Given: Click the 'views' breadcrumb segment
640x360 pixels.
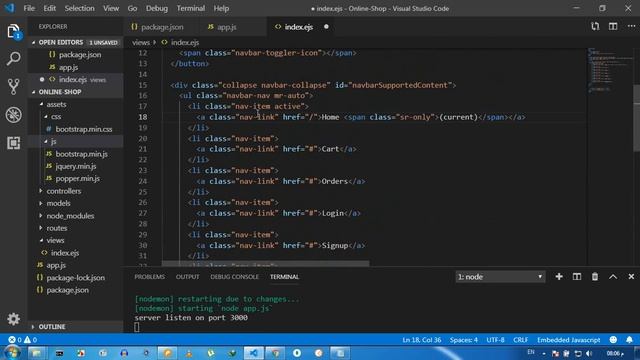Looking at the screenshot, I should click(141, 42).
